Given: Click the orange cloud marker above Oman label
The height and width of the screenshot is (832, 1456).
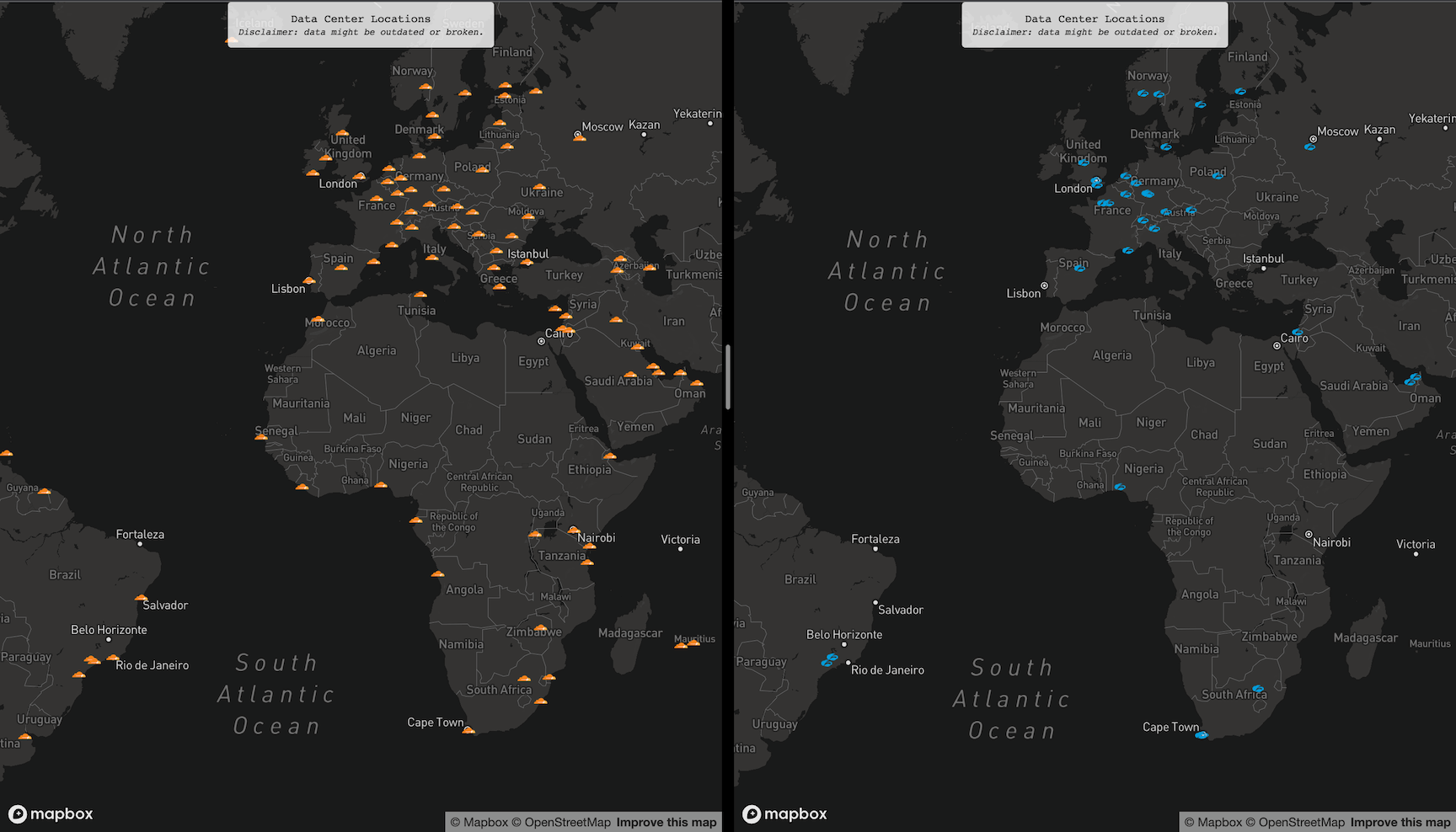Looking at the screenshot, I should [x=696, y=382].
